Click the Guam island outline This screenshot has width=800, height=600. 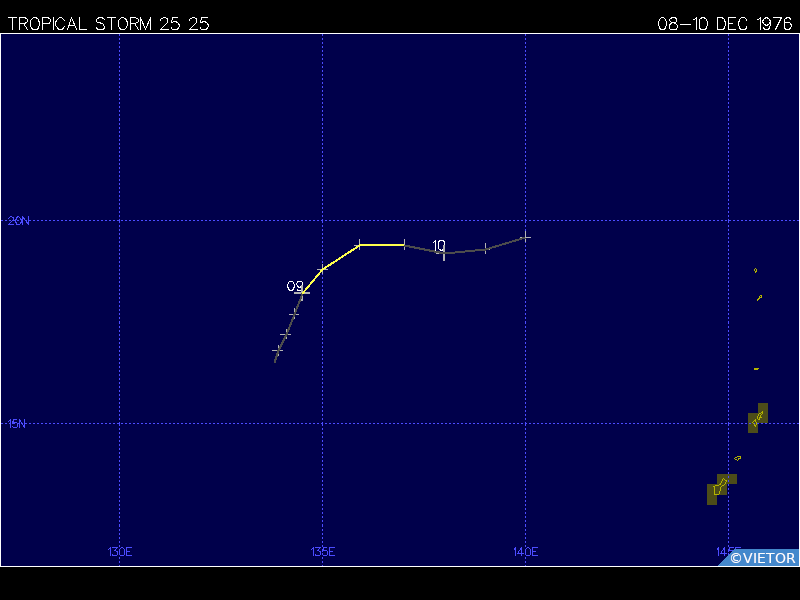[719, 487]
